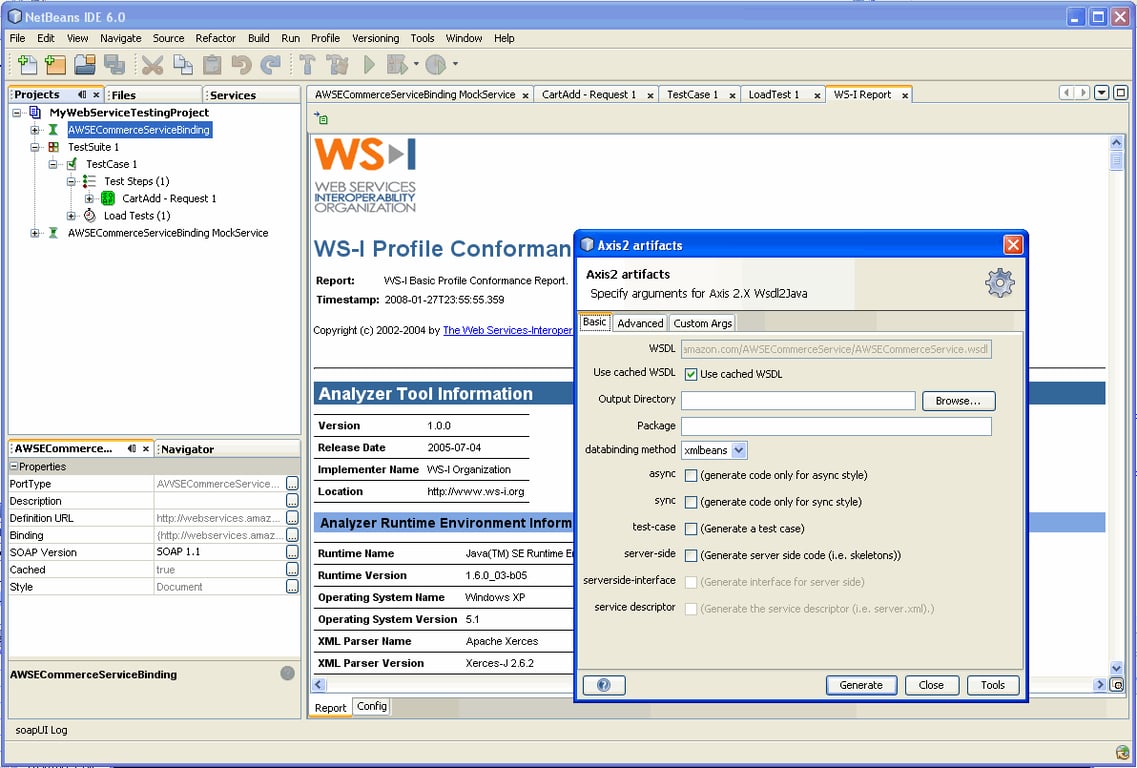Click the Copy toolbar icon
The image size is (1137, 768).
tap(183, 65)
